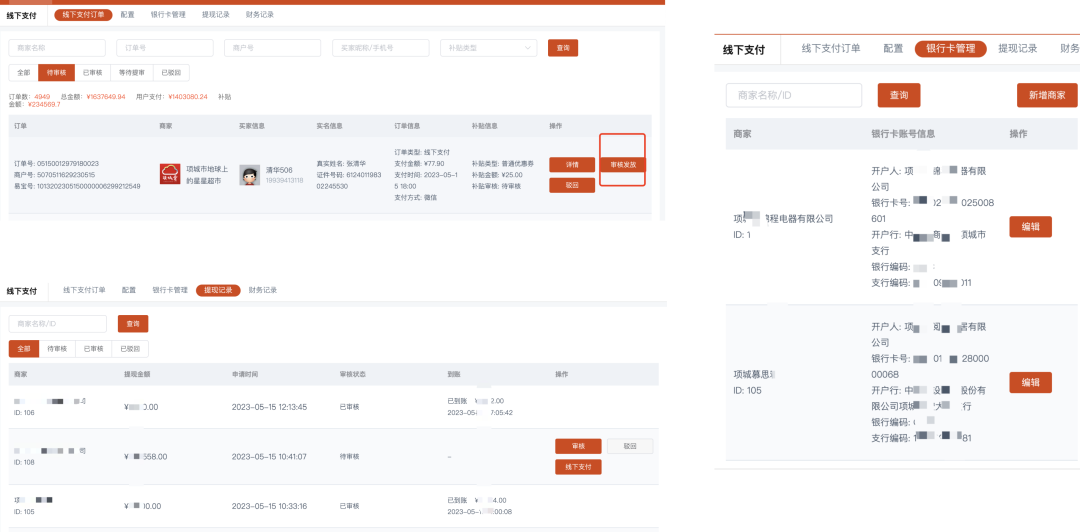The width and height of the screenshot is (1080, 532).
Task: Click 线下支付 button for merchant ID 108
Action: (579, 467)
